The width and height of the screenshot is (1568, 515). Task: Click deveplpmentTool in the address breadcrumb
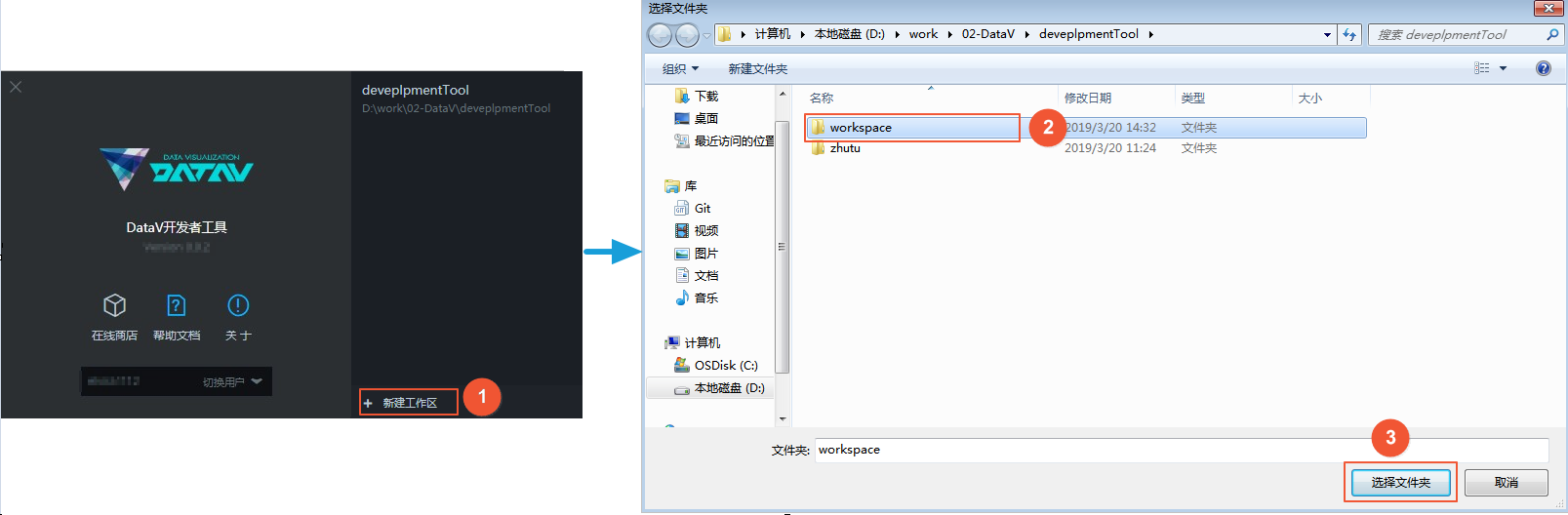(x=1088, y=34)
